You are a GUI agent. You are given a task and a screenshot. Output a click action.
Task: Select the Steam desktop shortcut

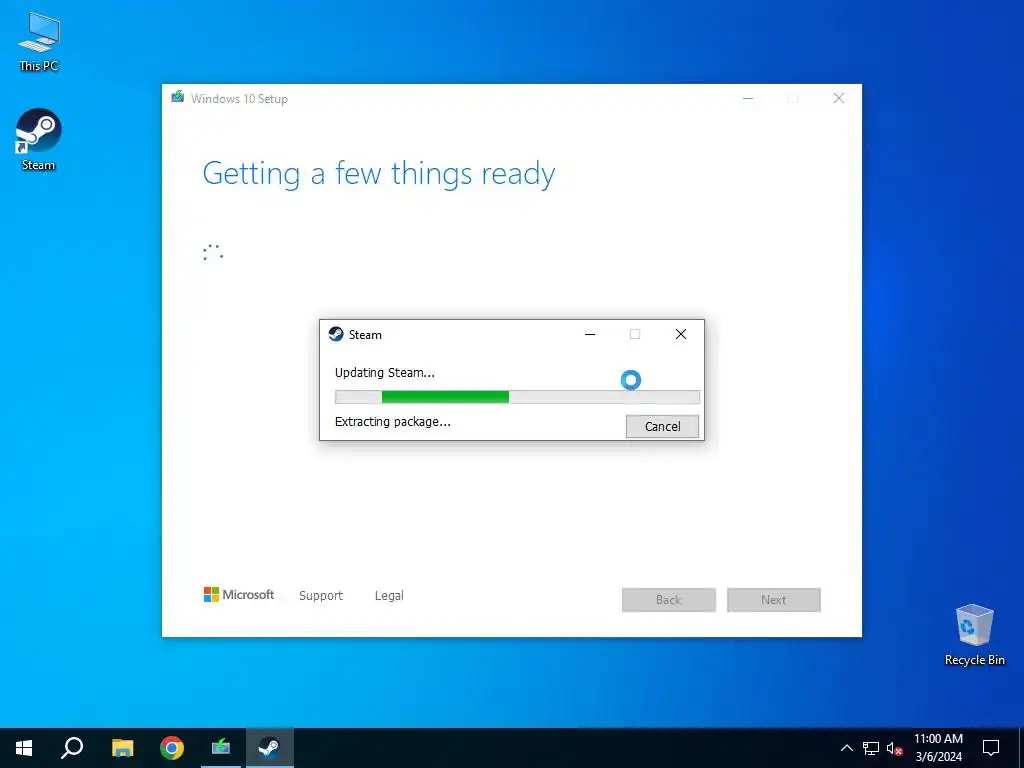[39, 140]
